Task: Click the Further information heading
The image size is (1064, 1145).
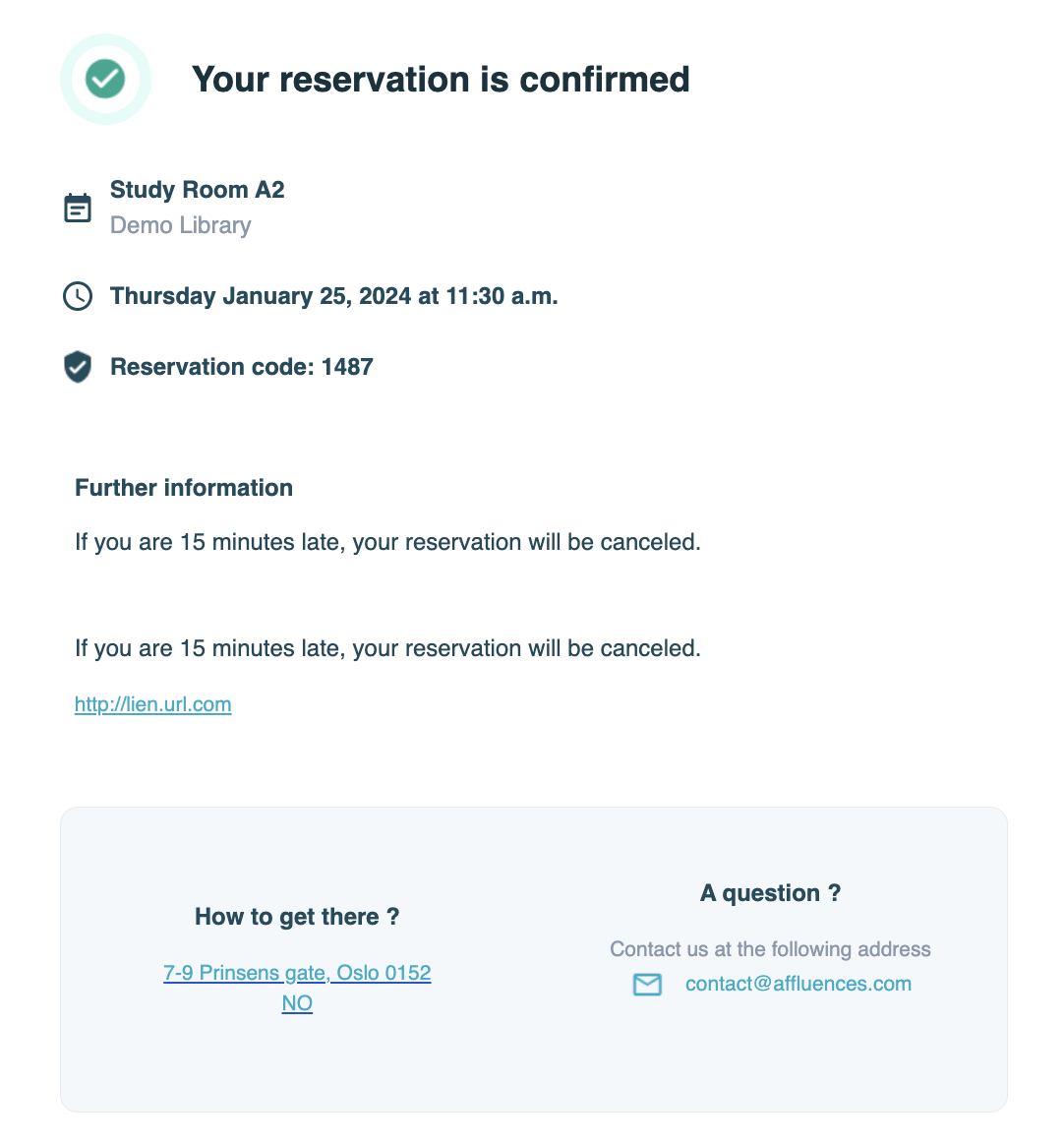Action: (x=184, y=488)
